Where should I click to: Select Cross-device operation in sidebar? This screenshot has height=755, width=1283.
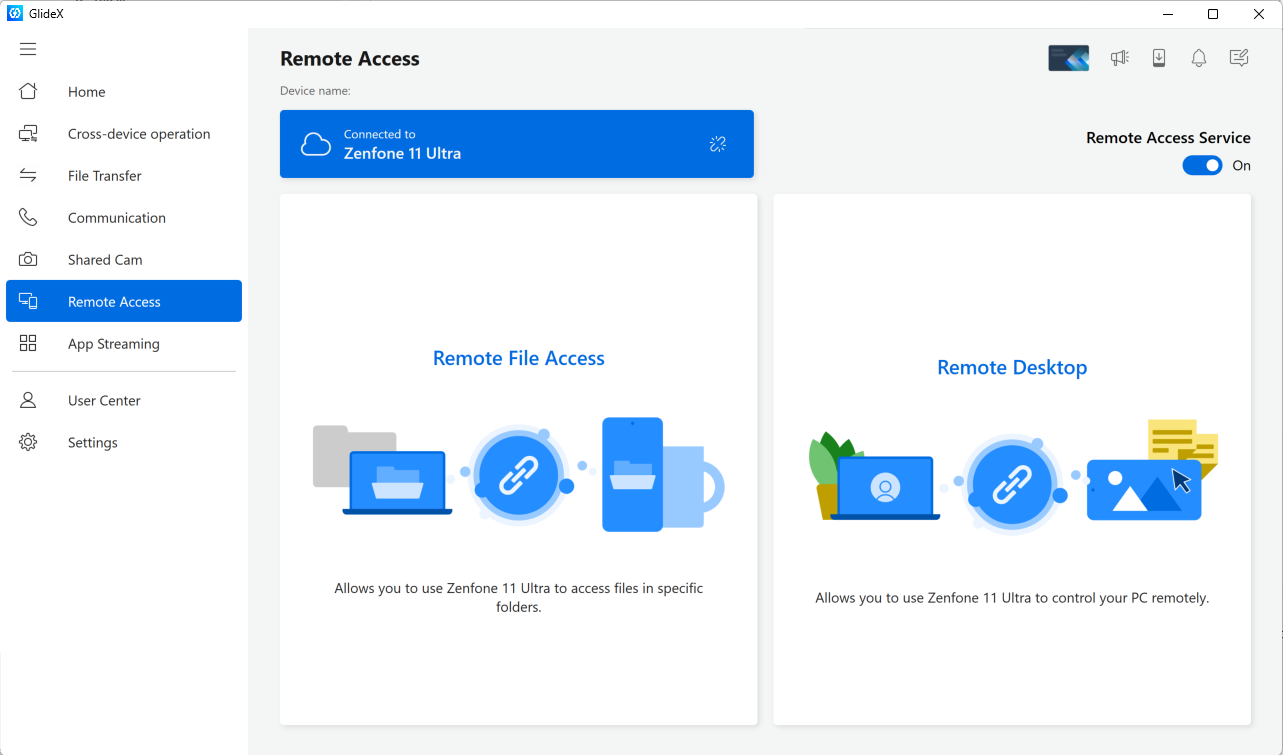pos(138,133)
